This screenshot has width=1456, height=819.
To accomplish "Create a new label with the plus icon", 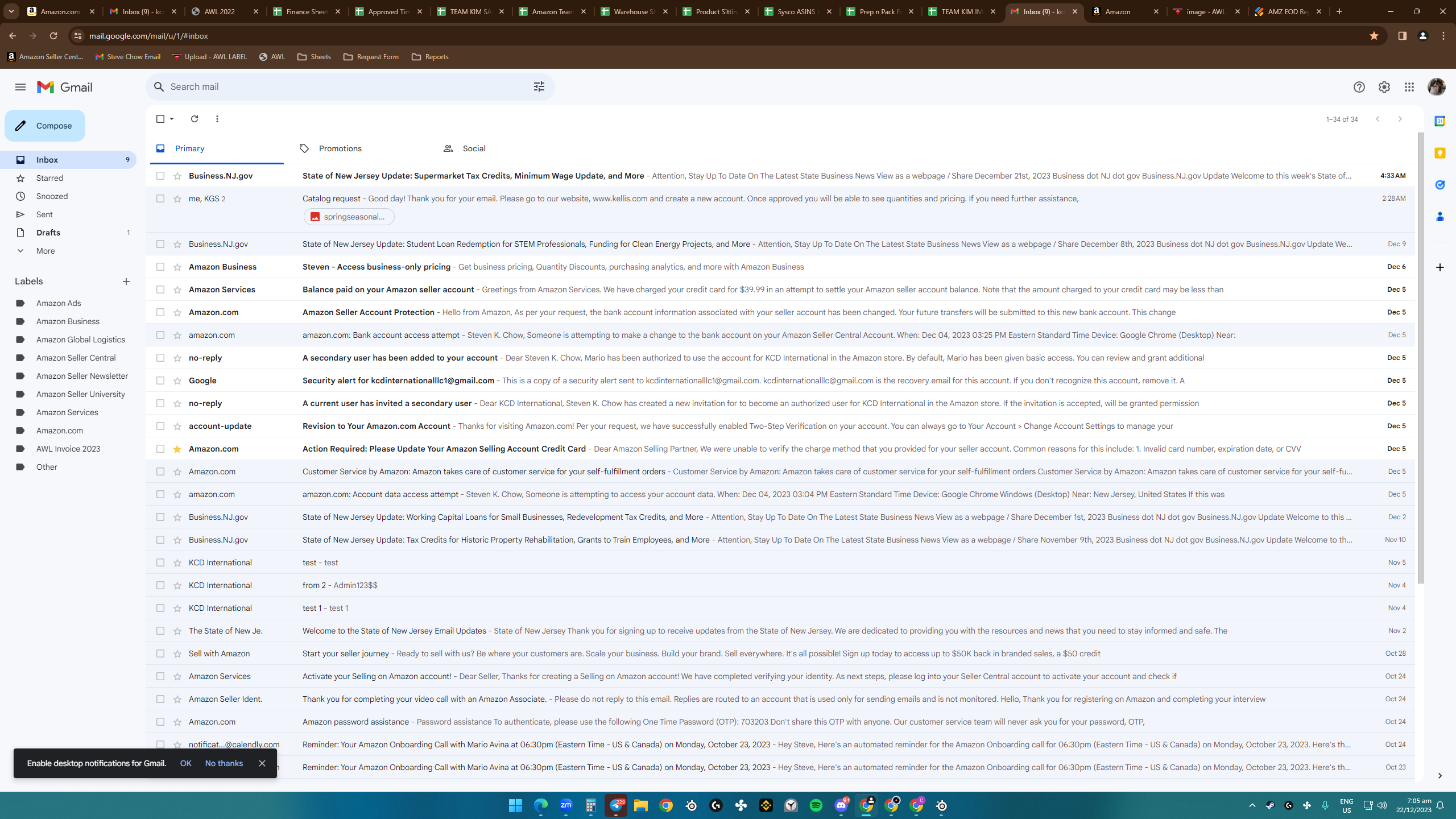I will click(126, 282).
